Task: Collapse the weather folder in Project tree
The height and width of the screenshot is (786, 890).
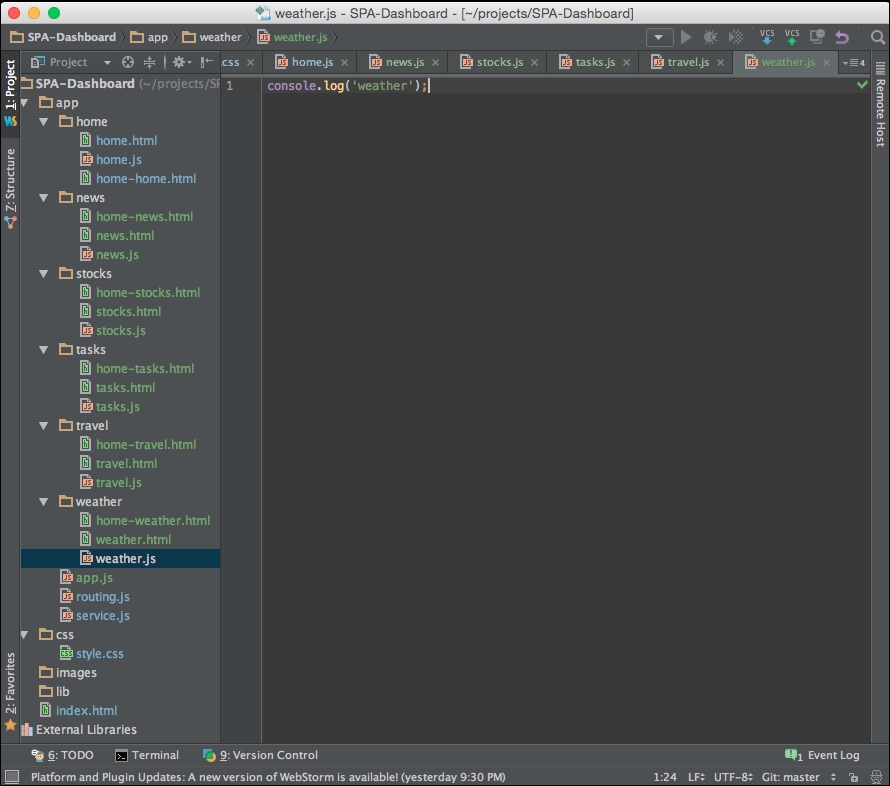Action: pos(43,501)
